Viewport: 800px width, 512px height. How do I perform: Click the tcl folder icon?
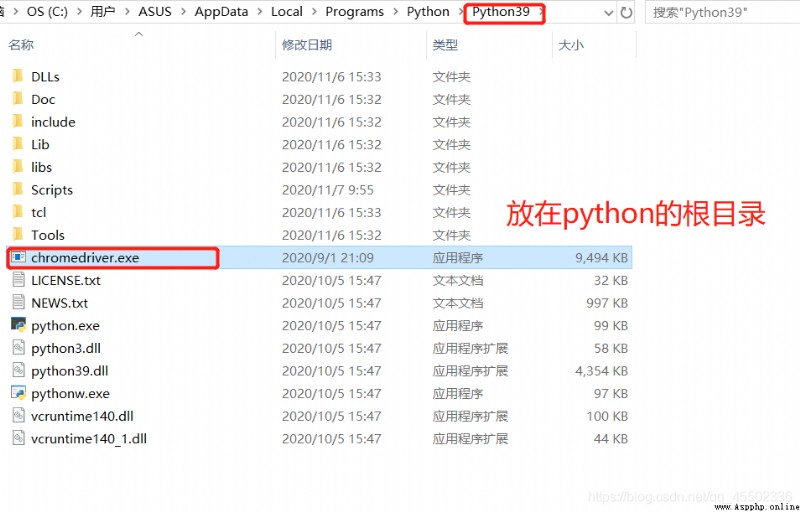[18, 212]
